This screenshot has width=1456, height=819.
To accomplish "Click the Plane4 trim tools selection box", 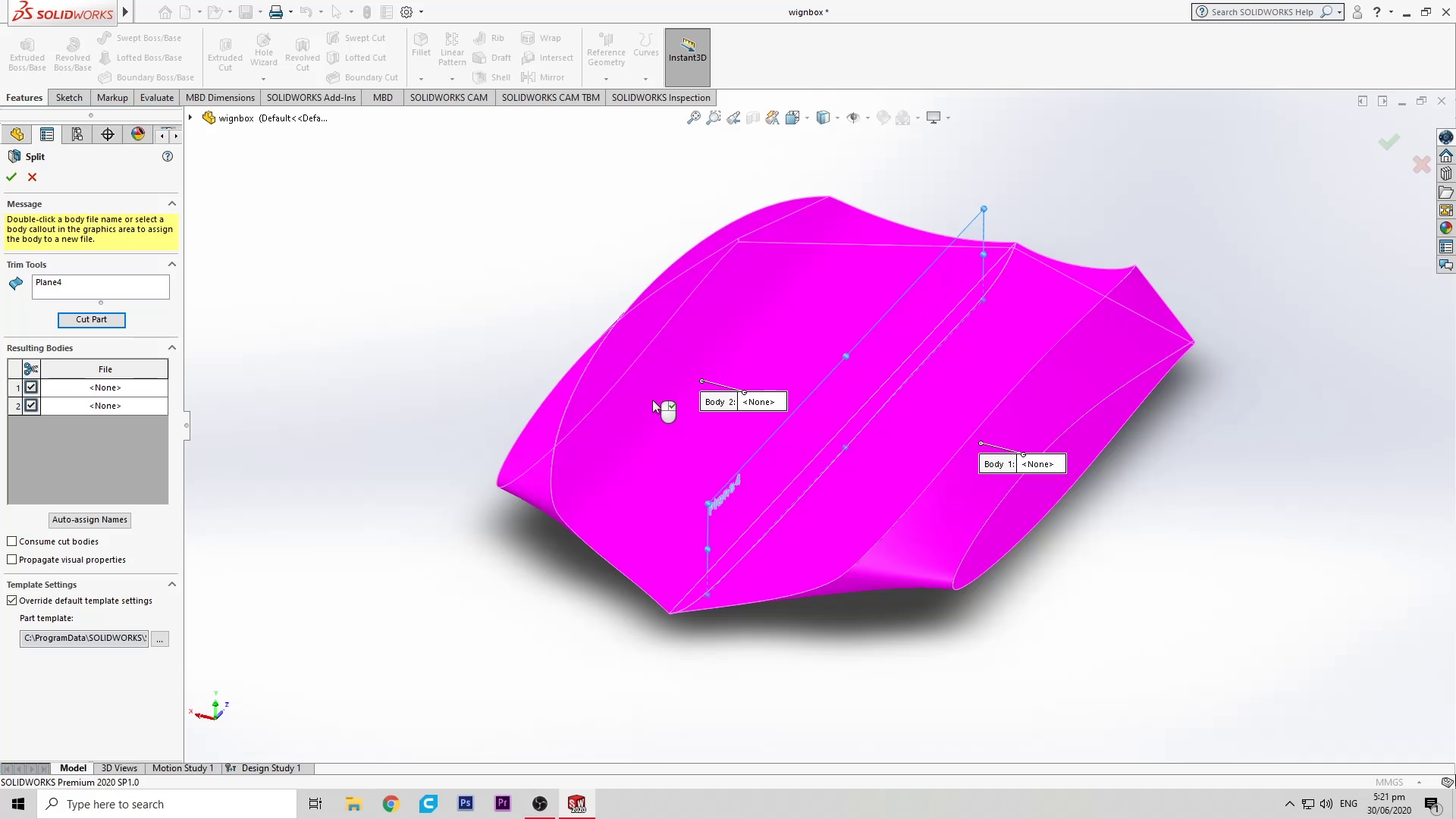I will tap(101, 287).
